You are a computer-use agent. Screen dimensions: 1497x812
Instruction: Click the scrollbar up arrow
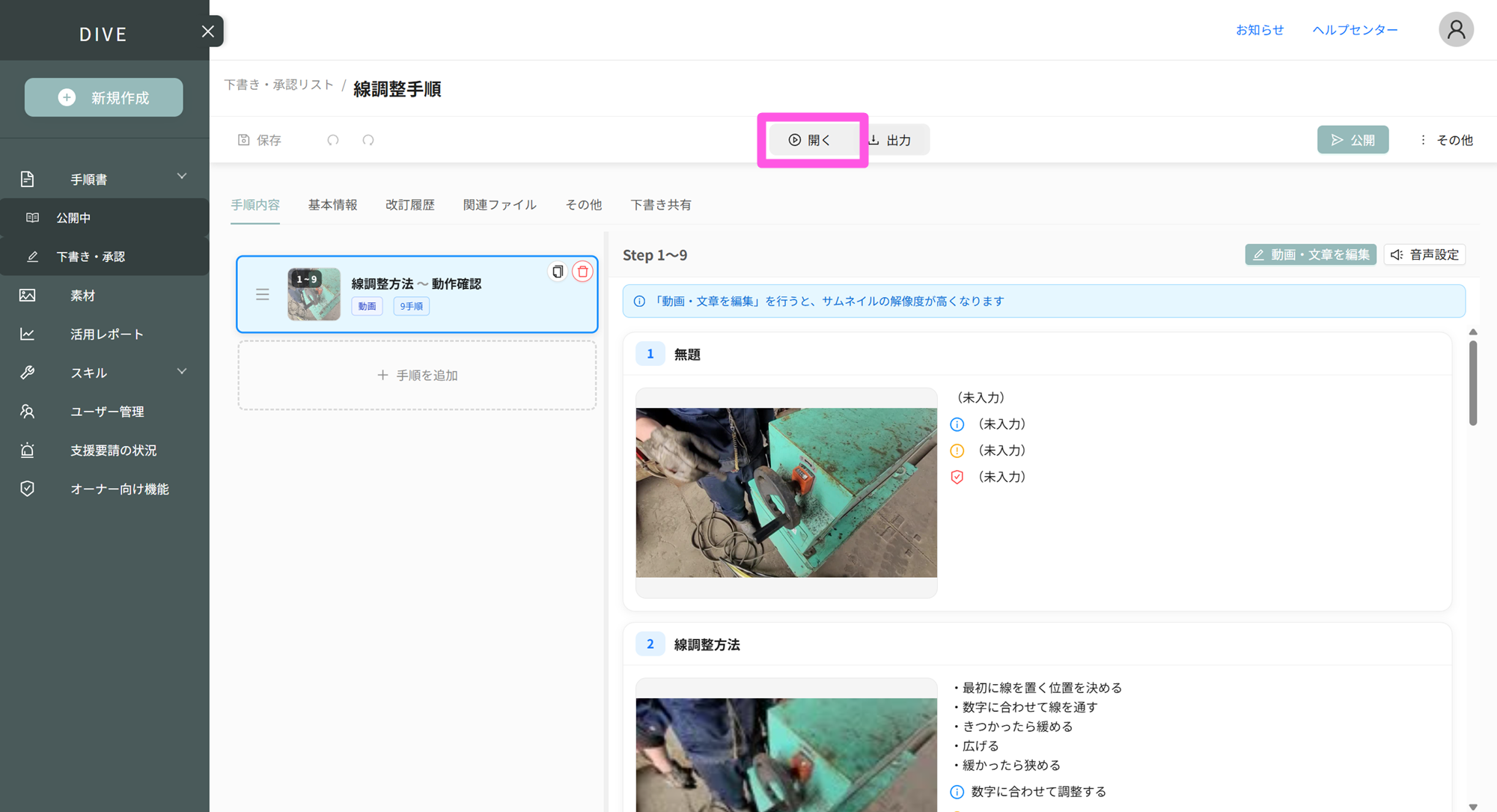[x=1473, y=332]
